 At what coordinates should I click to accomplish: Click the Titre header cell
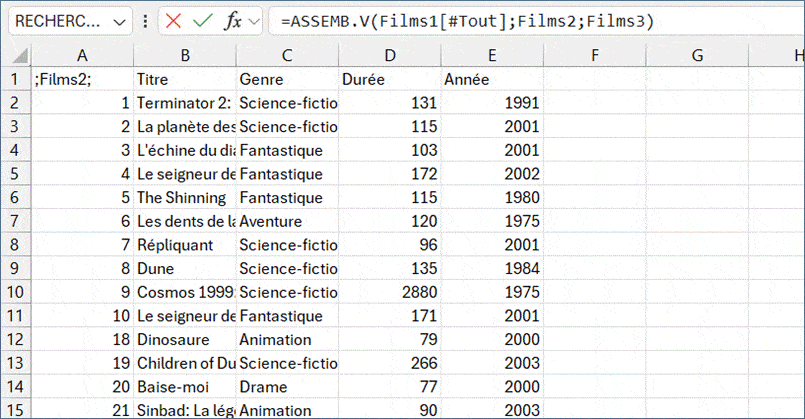[185, 79]
